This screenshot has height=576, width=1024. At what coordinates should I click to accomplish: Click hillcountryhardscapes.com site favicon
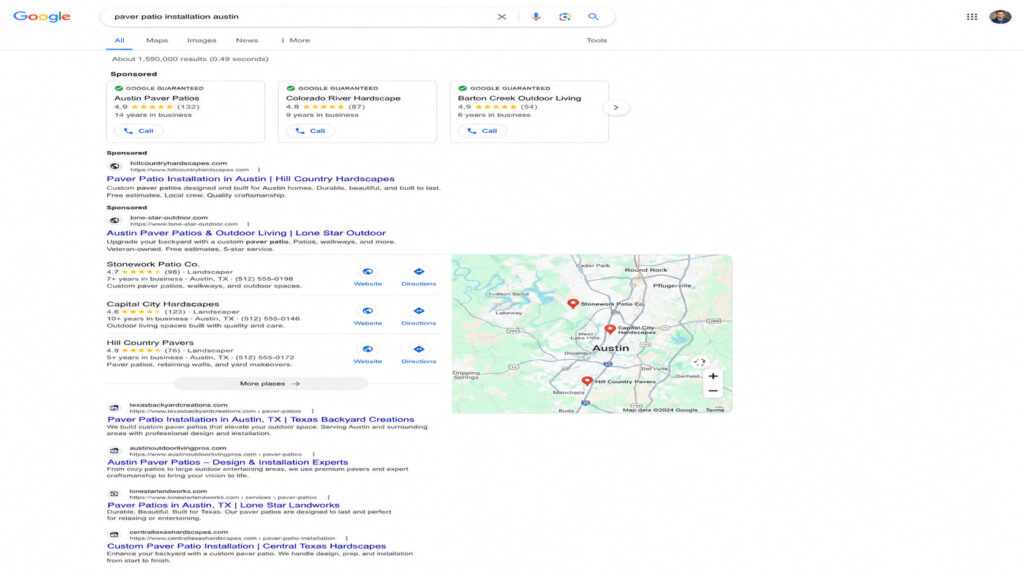pos(114,167)
